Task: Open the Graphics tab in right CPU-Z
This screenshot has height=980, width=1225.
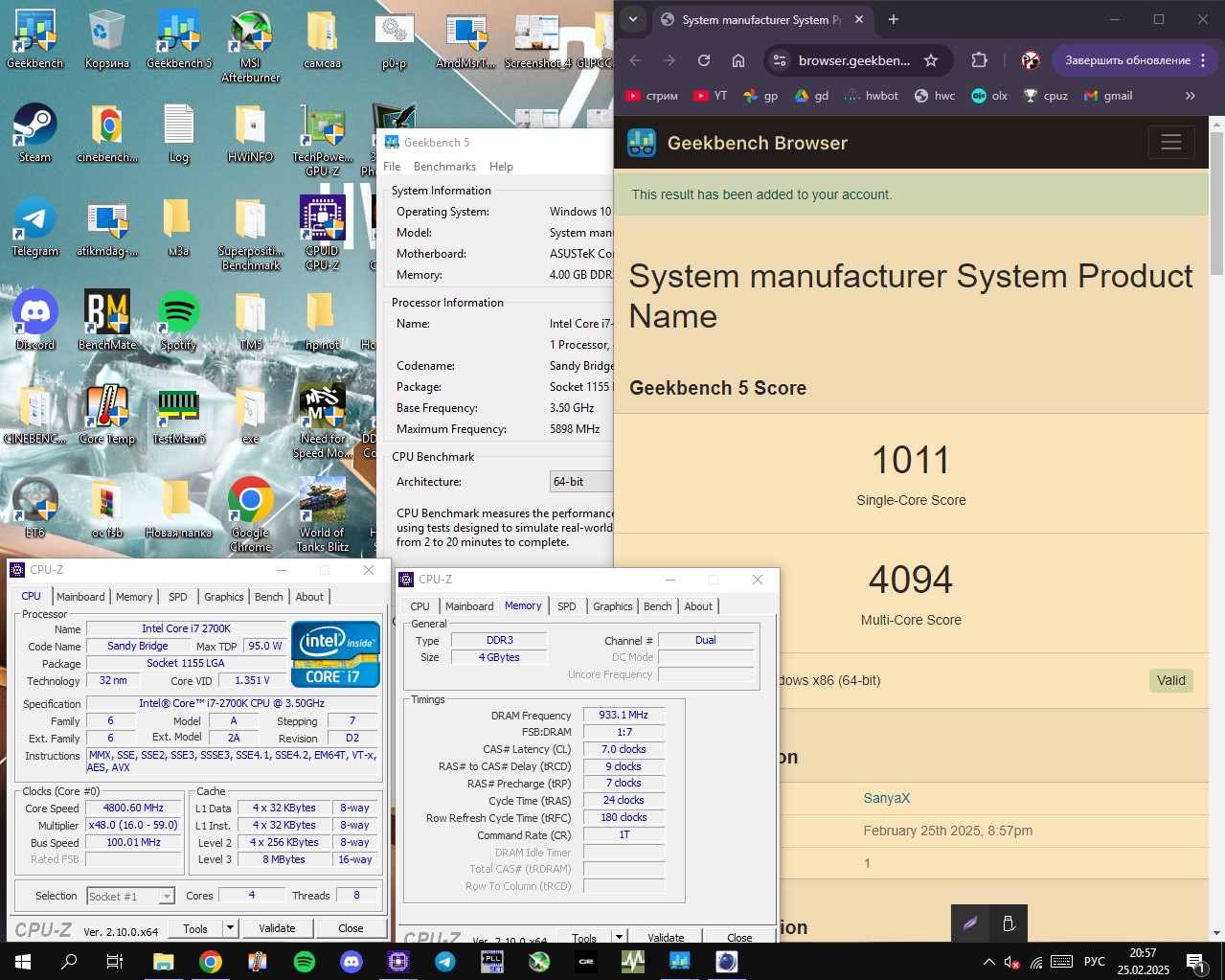Action: point(613,606)
